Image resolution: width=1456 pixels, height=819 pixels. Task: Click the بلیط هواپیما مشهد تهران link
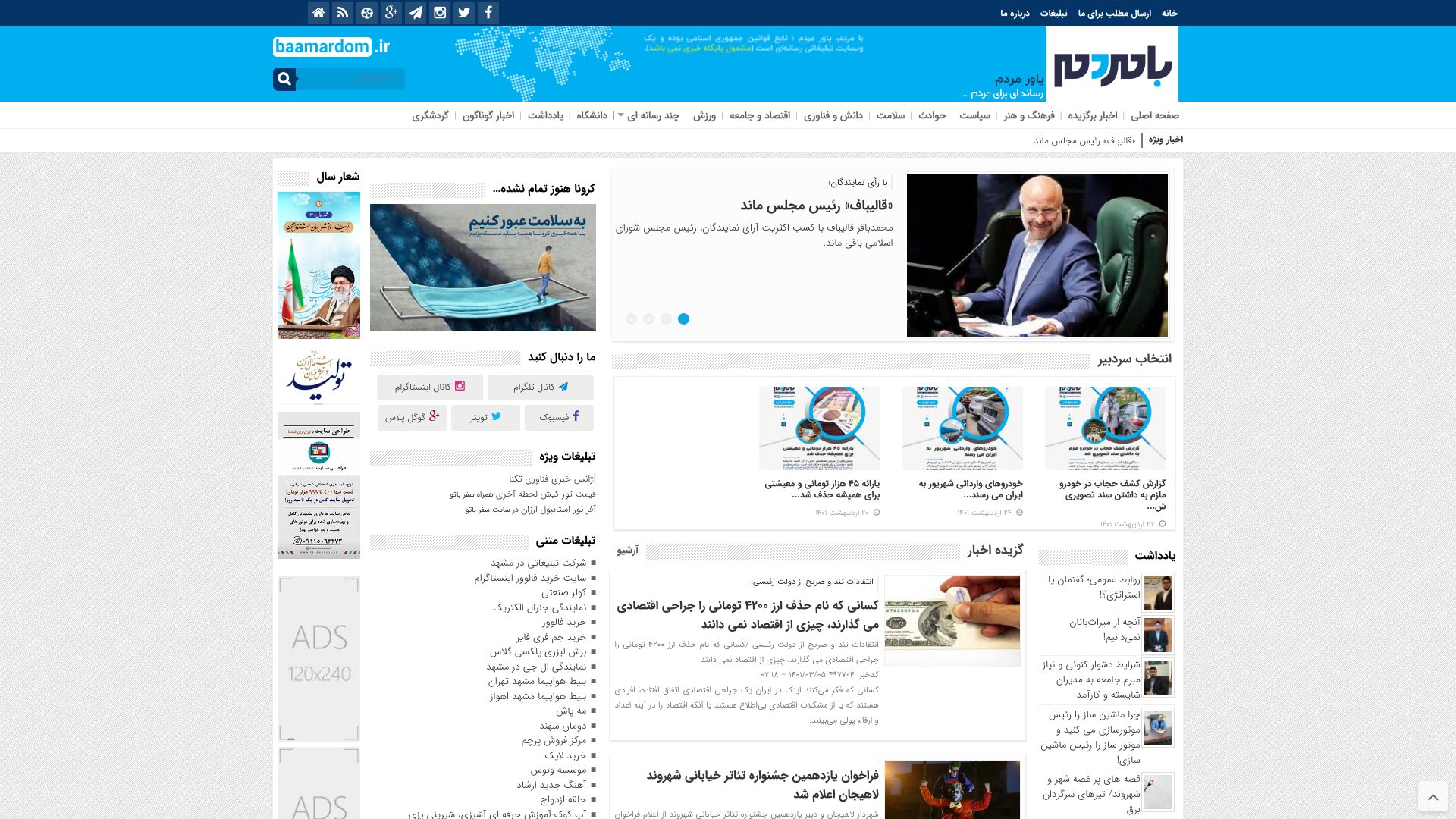pyautogui.click(x=538, y=681)
